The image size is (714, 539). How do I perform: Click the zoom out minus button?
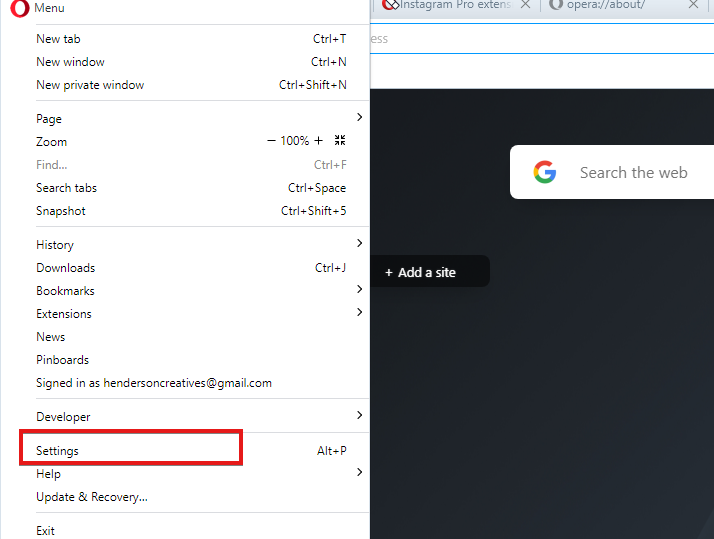(271, 141)
